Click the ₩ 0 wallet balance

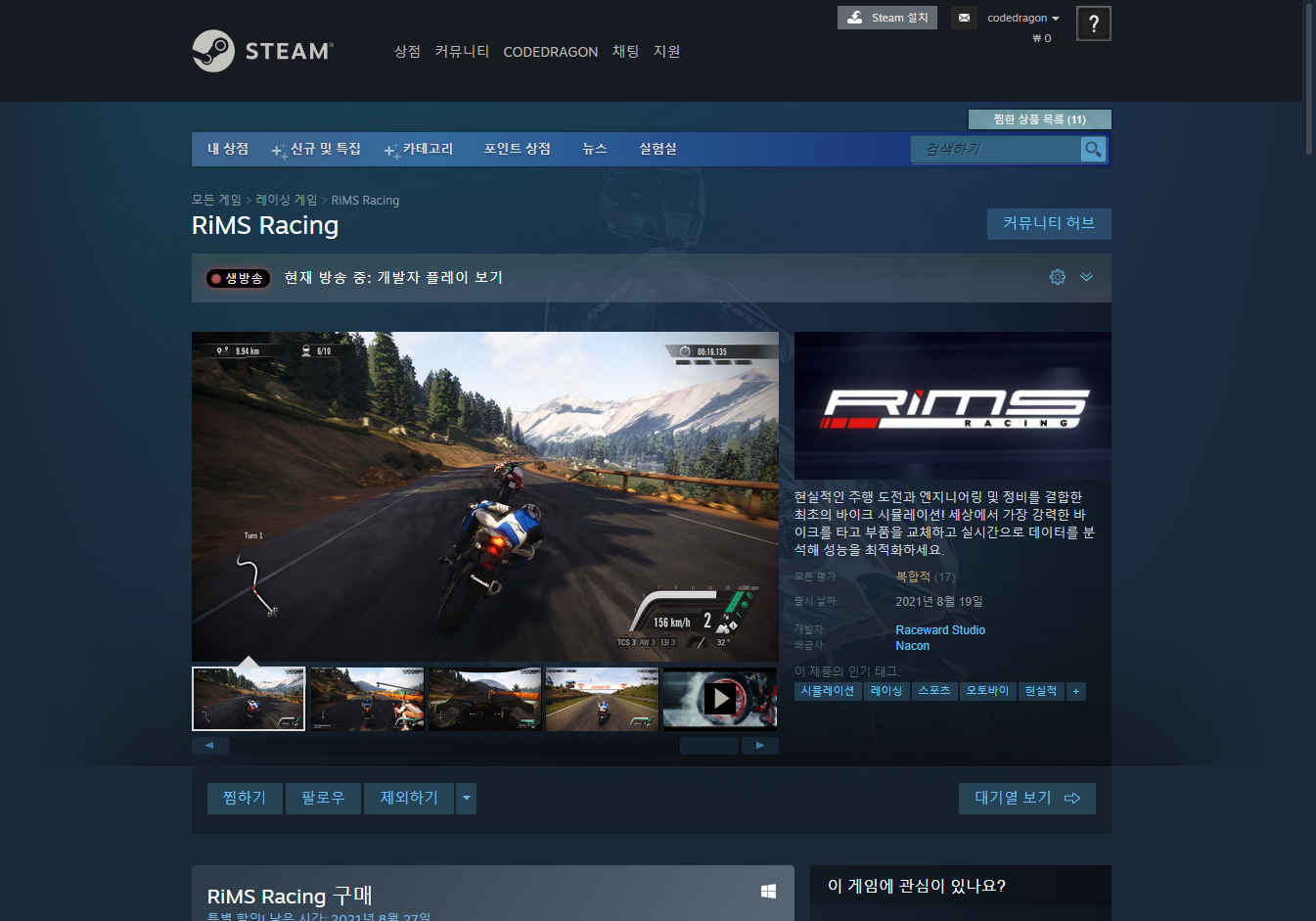(x=1042, y=38)
